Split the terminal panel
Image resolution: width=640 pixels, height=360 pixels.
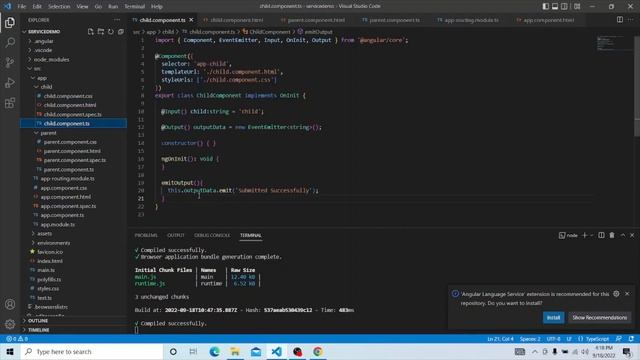point(601,235)
